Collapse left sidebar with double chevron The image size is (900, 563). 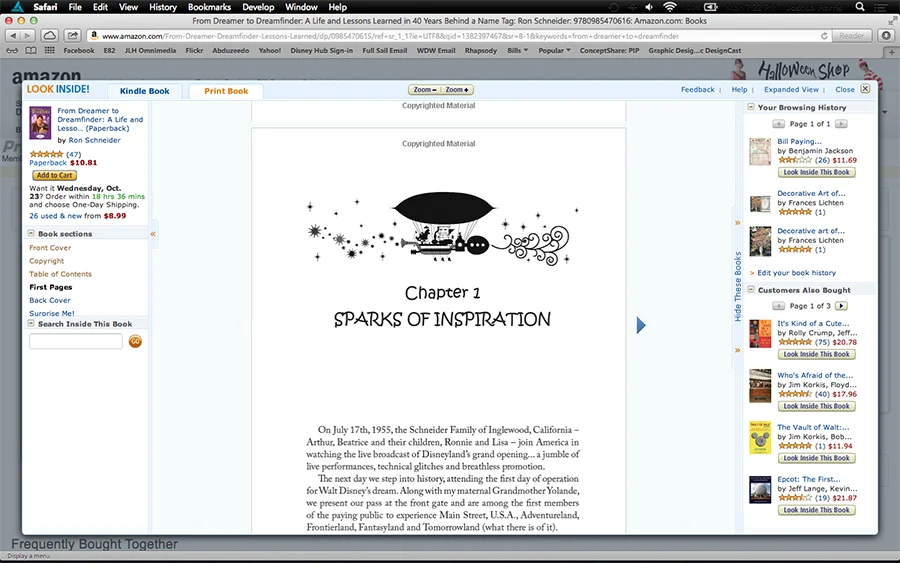153,234
